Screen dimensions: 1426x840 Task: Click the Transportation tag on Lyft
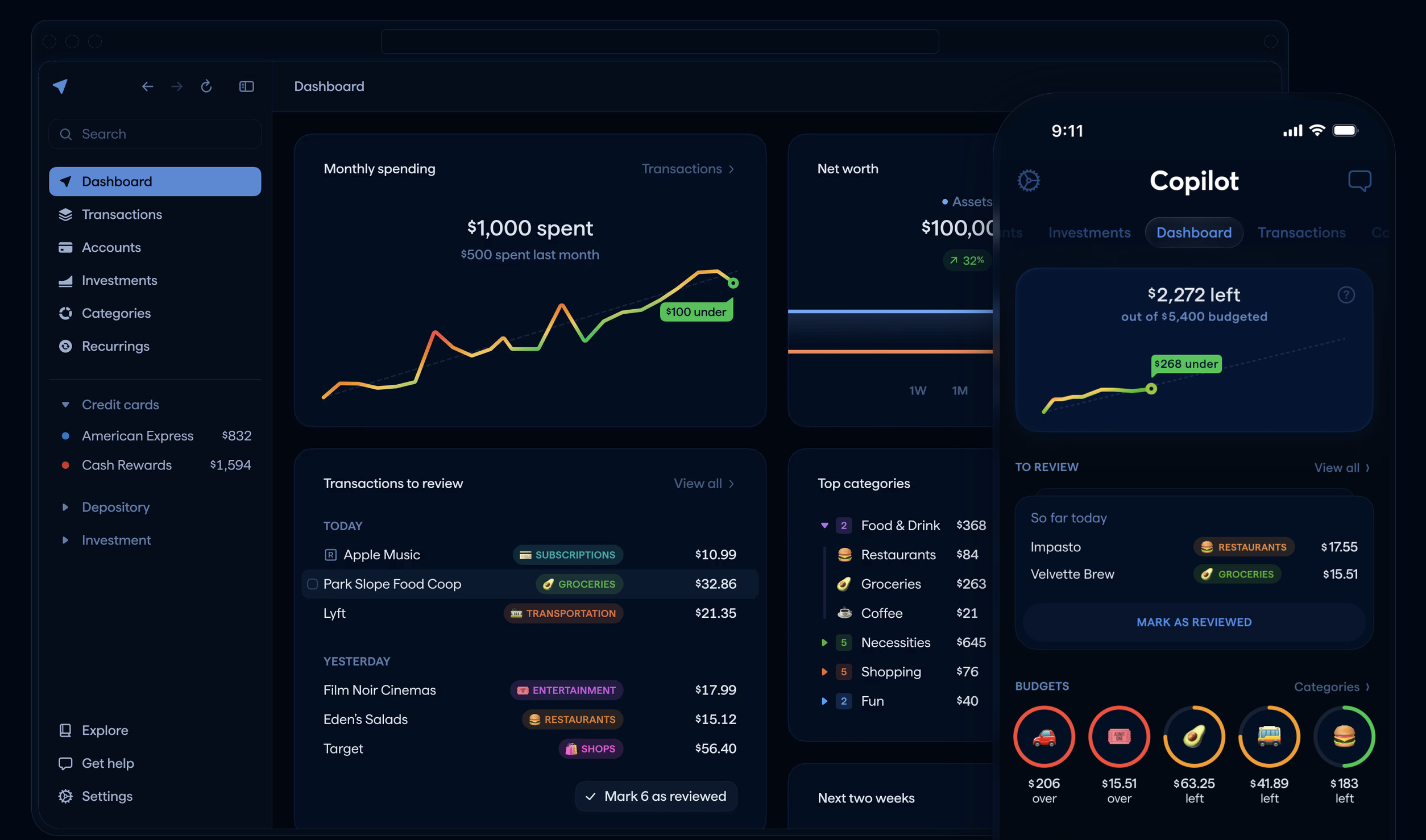coord(563,613)
